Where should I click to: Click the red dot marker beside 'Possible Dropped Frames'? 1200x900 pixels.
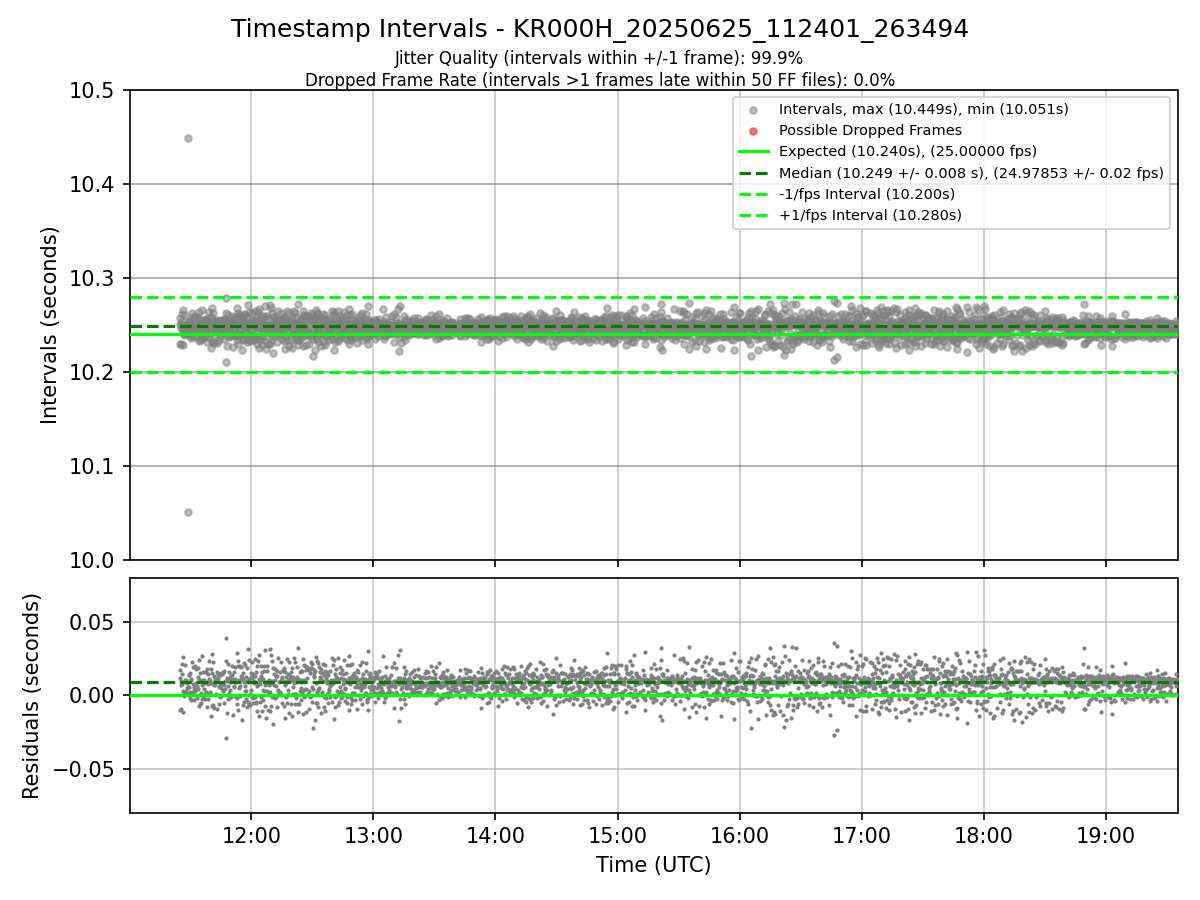pyautogui.click(x=754, y=131)
